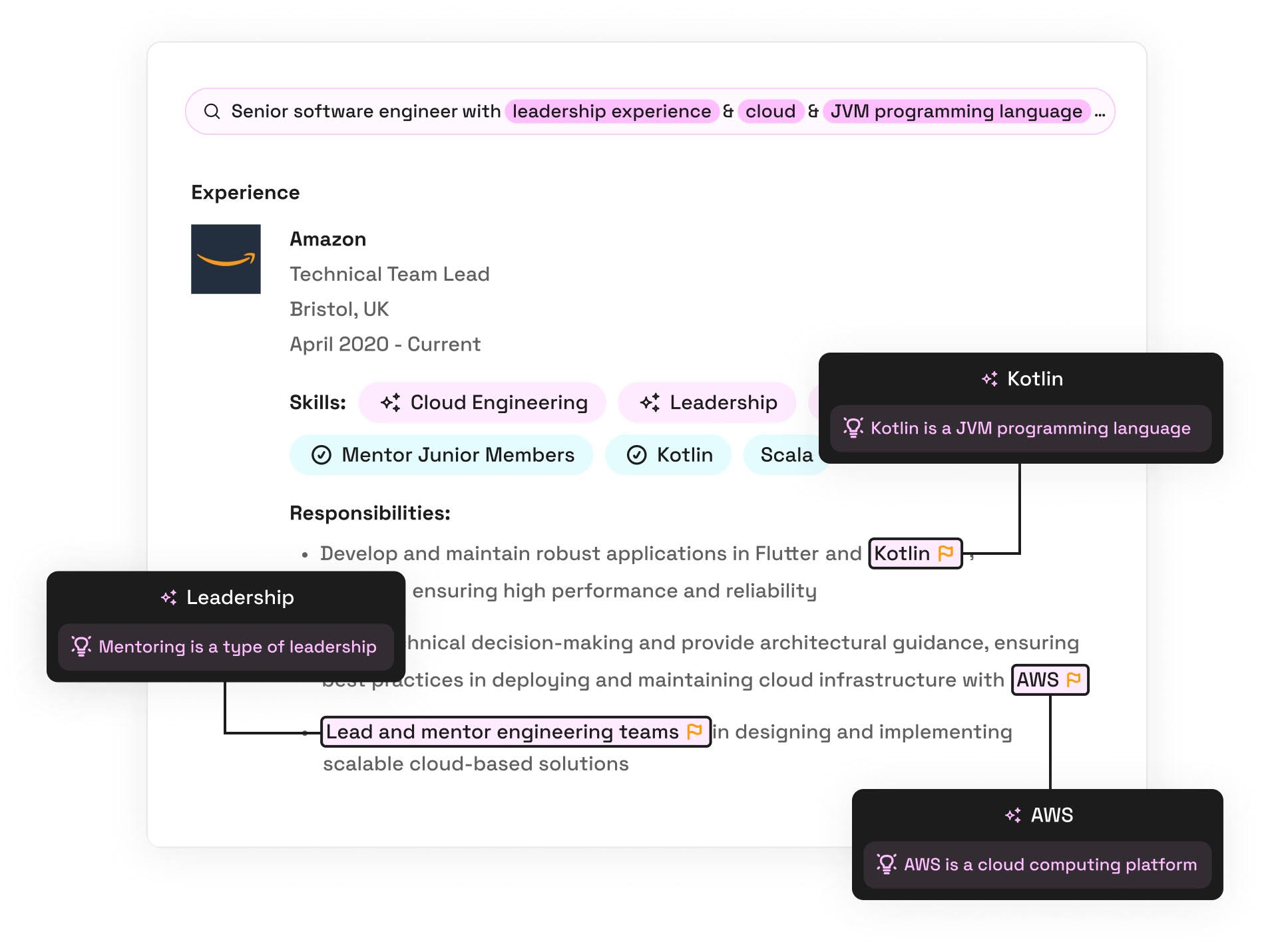This screenshot has width=1270, height=952.
Task: Open the AWS tooltip header
Action: [x=1038, y=815]
